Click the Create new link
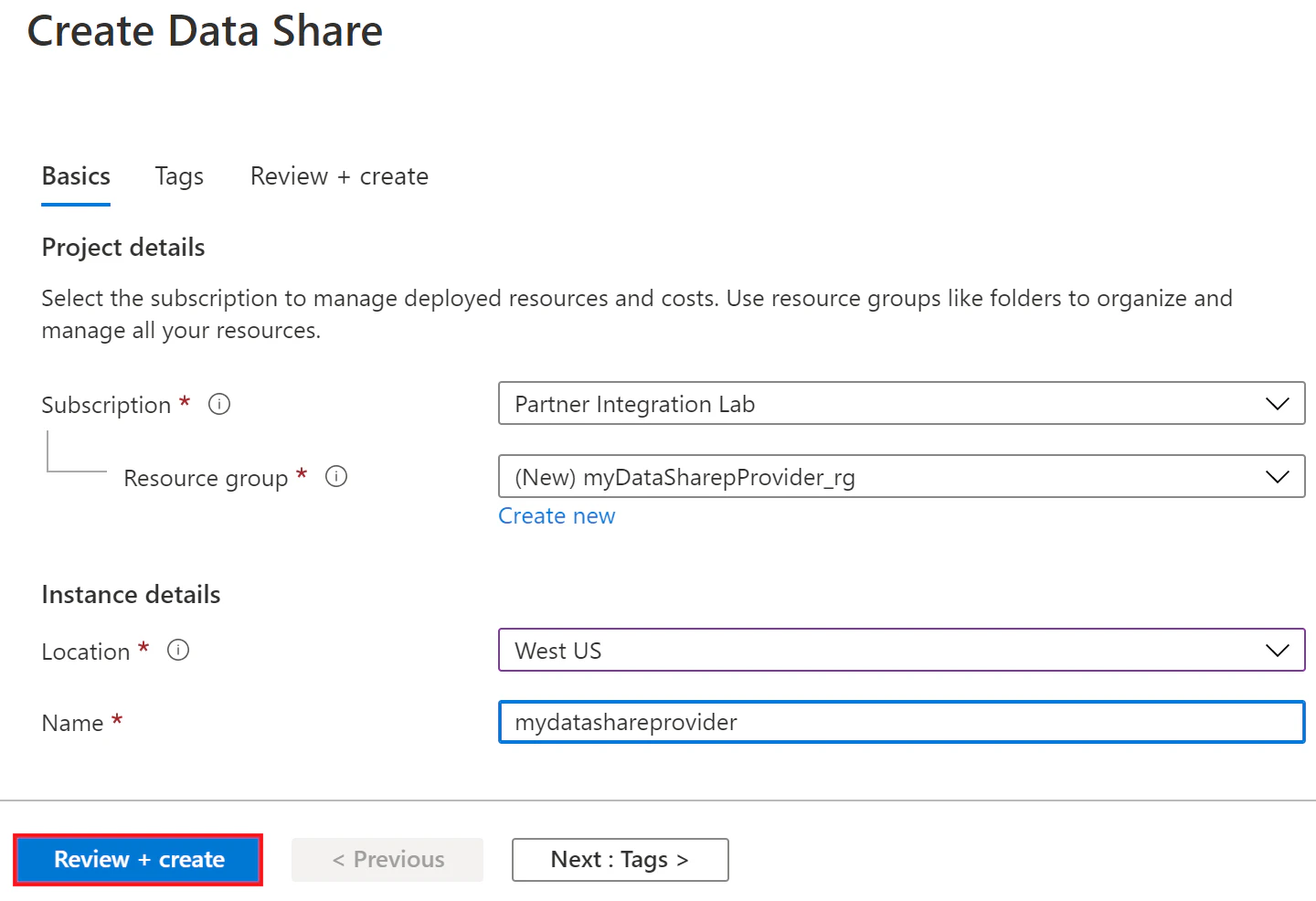The width and height of the screenshot is (1316, 901). 557,516
